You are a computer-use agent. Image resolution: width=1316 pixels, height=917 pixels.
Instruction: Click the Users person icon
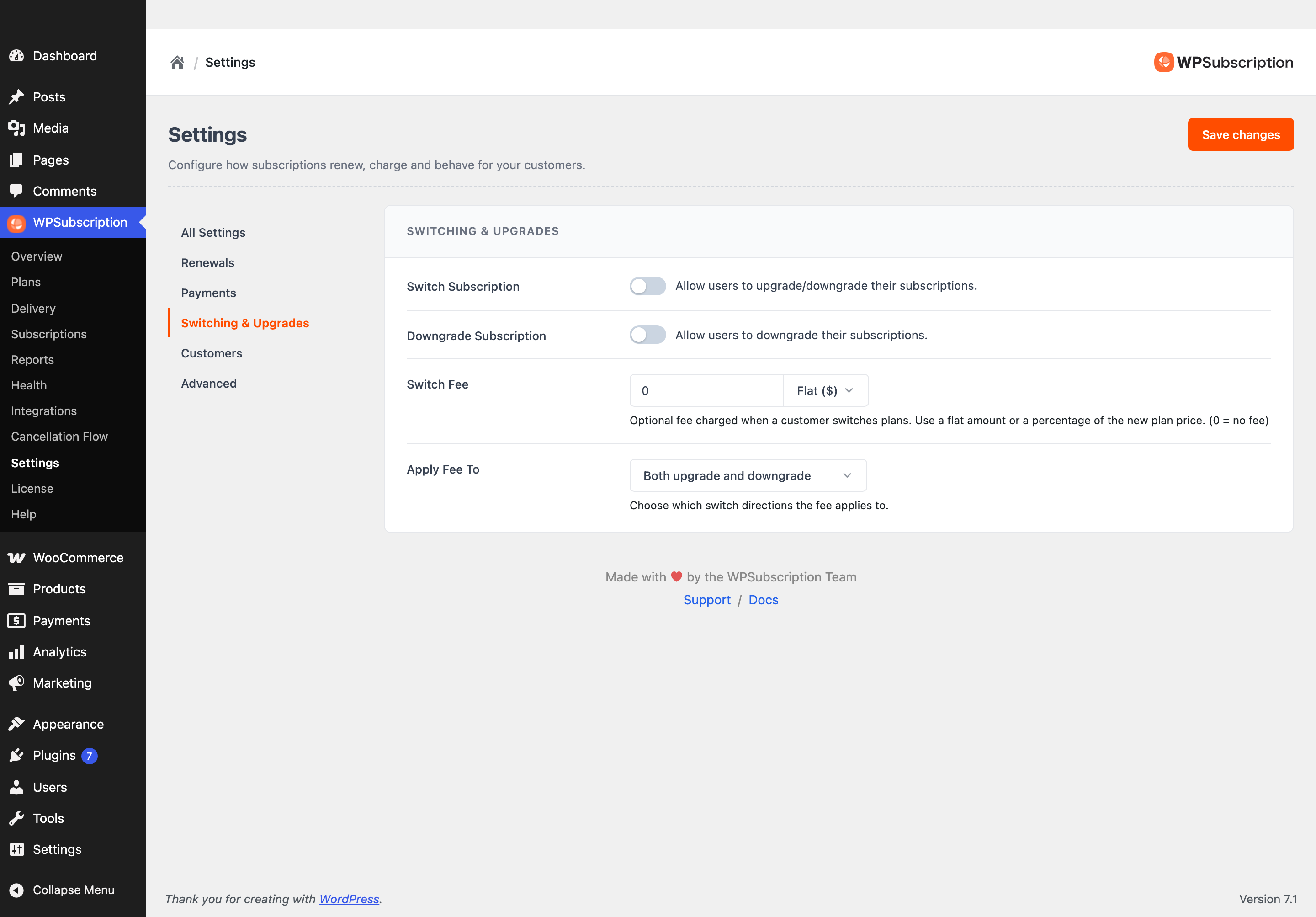(16, 787)
